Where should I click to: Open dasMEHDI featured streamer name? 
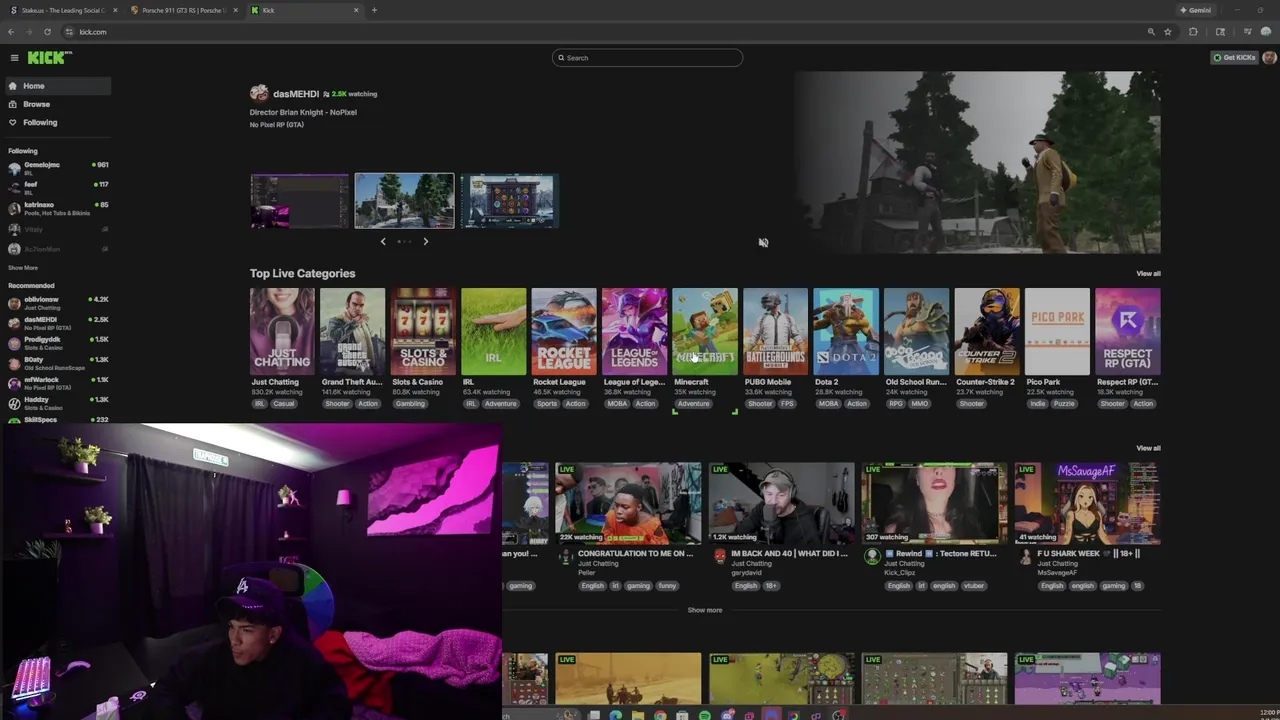[x=296, y=94]
